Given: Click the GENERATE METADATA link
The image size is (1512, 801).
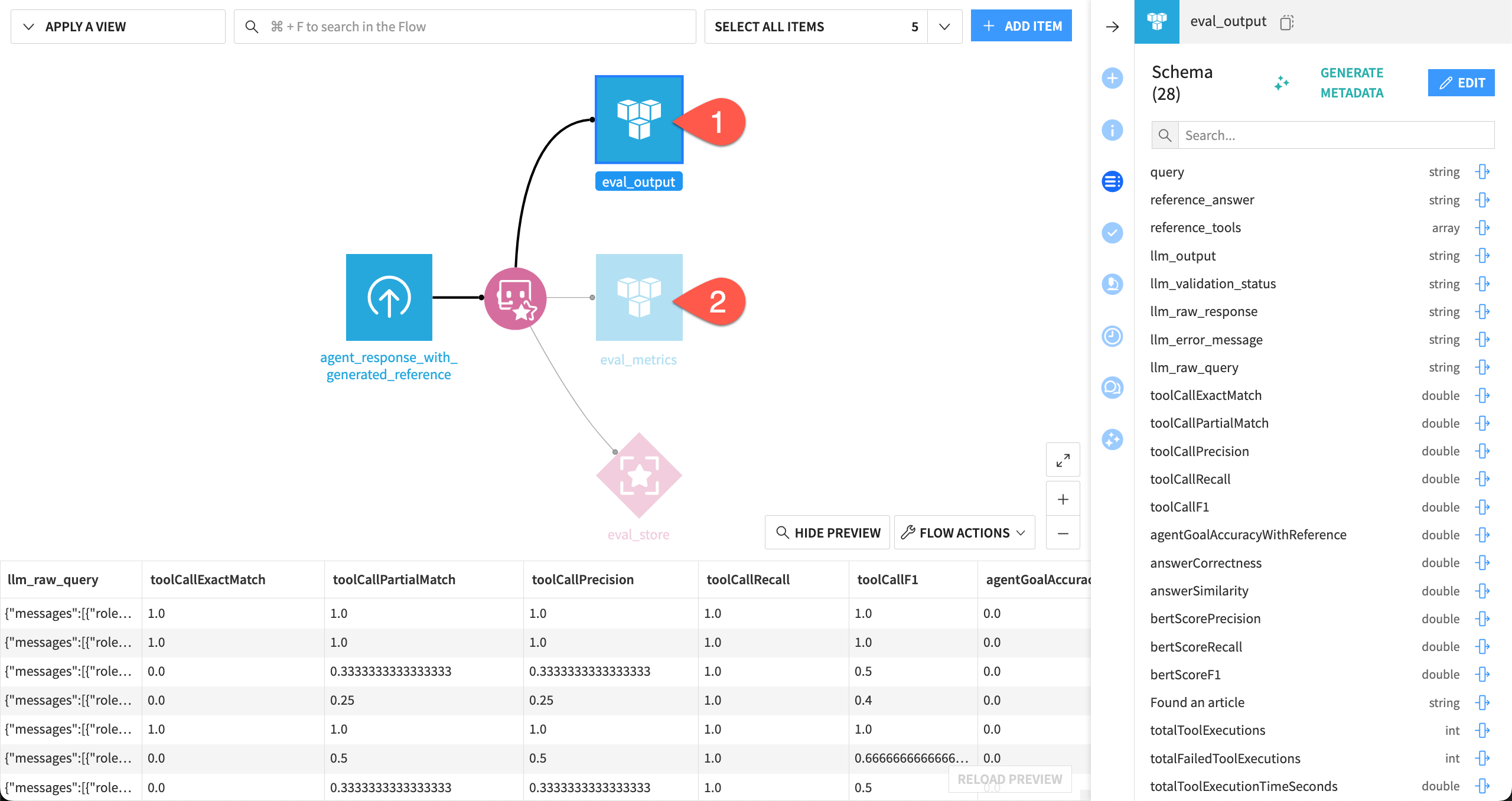Looking at the screenshot, I should [1352, 83].
